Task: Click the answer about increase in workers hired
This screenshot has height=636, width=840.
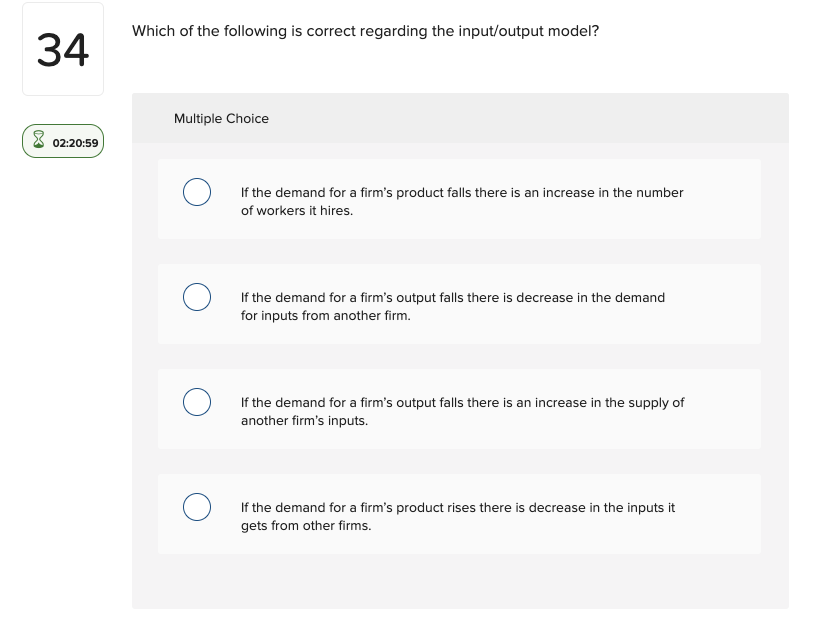Action: (461, 201)
